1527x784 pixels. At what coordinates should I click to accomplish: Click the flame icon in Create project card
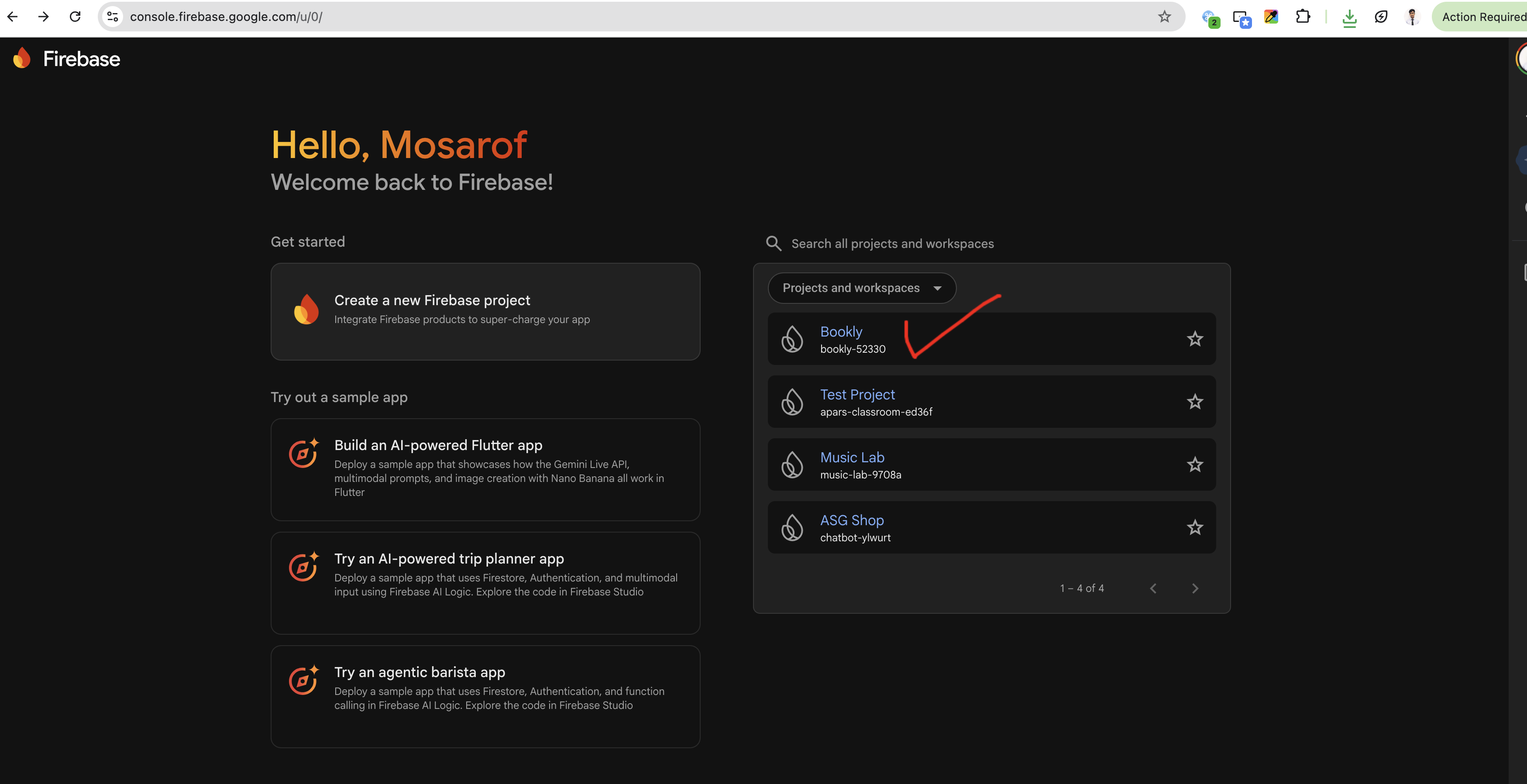coord(306,309)
